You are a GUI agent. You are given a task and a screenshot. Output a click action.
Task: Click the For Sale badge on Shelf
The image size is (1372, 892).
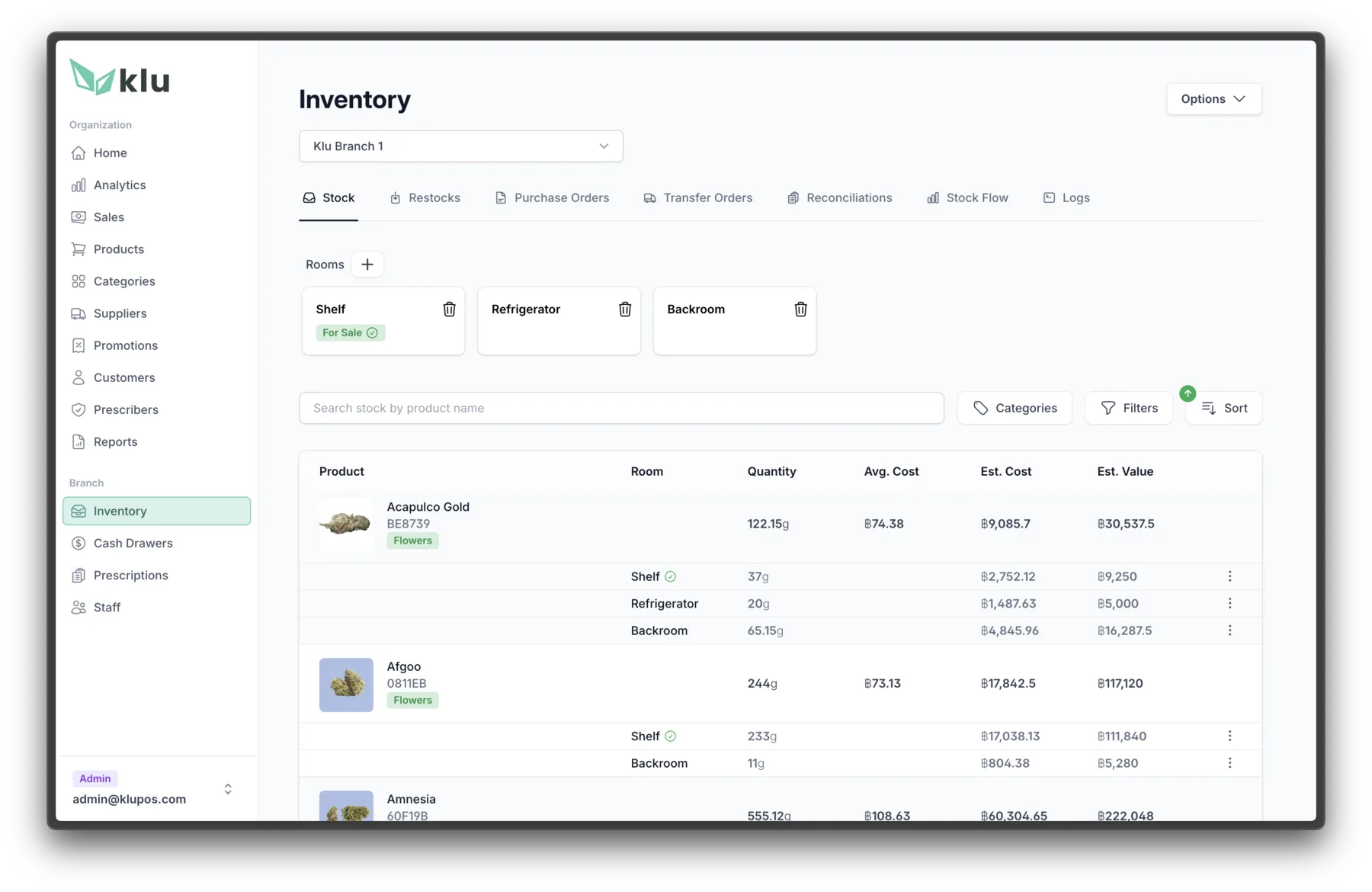tap(351, 333)
